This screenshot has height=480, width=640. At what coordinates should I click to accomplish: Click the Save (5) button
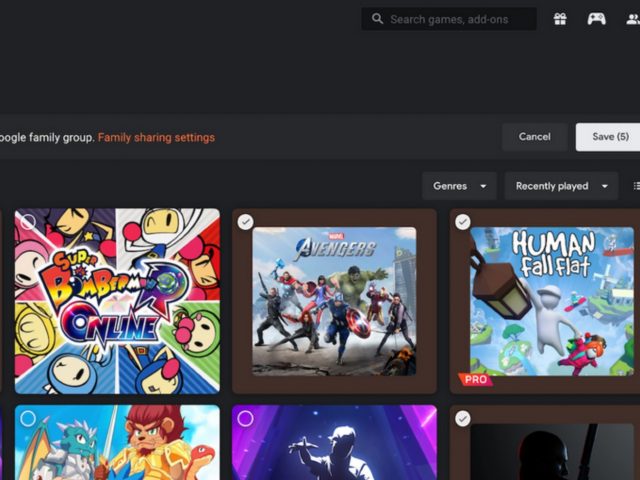tap(609, 137)
